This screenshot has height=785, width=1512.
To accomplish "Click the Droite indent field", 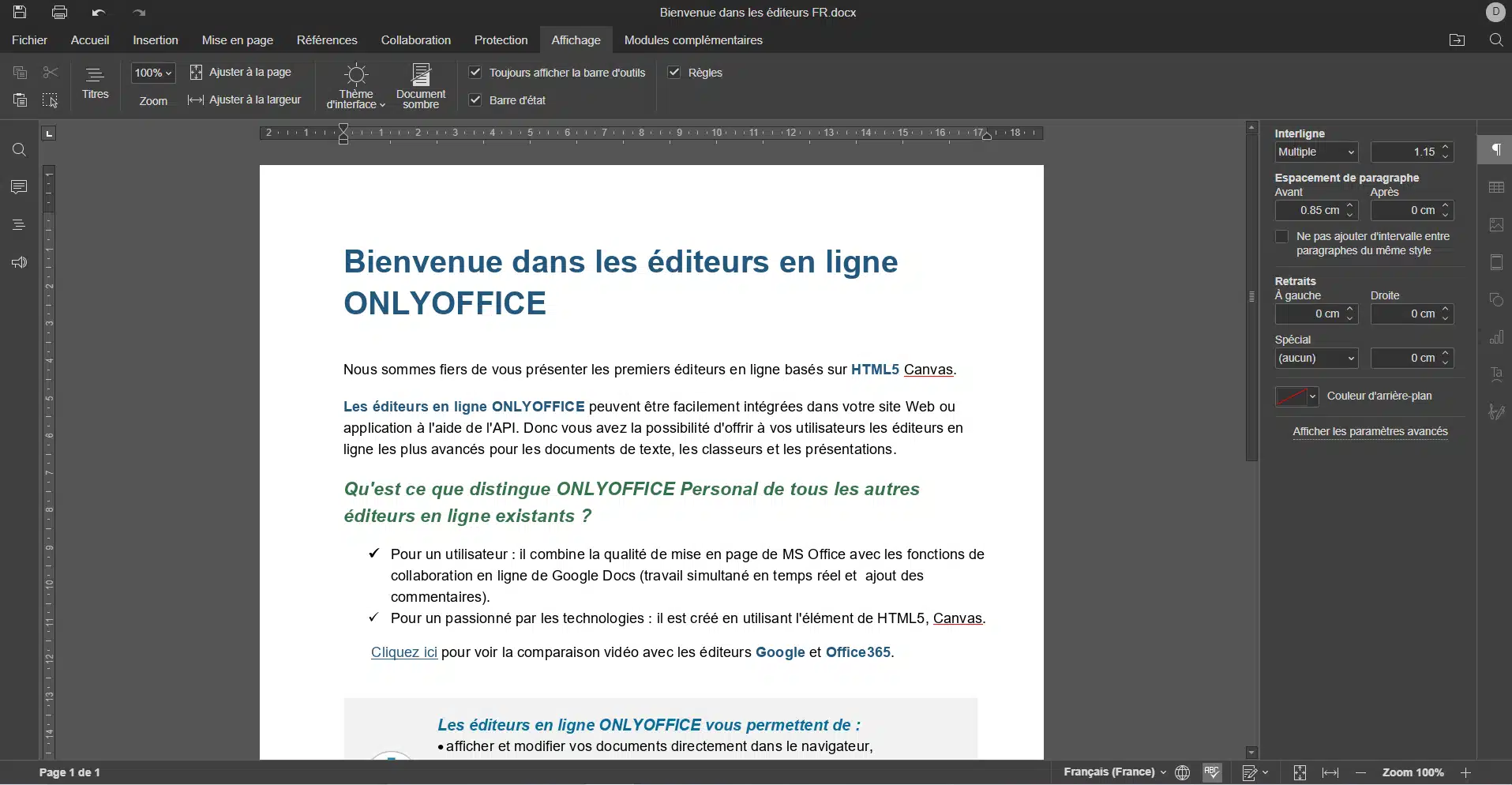I will click(1412, 314).
